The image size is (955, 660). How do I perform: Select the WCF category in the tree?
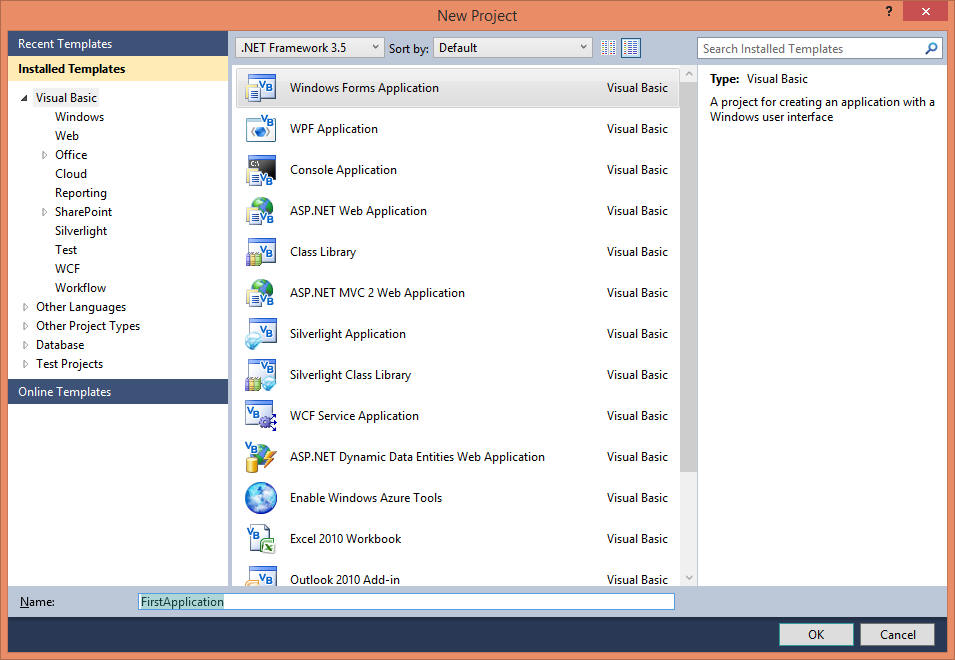67,269
